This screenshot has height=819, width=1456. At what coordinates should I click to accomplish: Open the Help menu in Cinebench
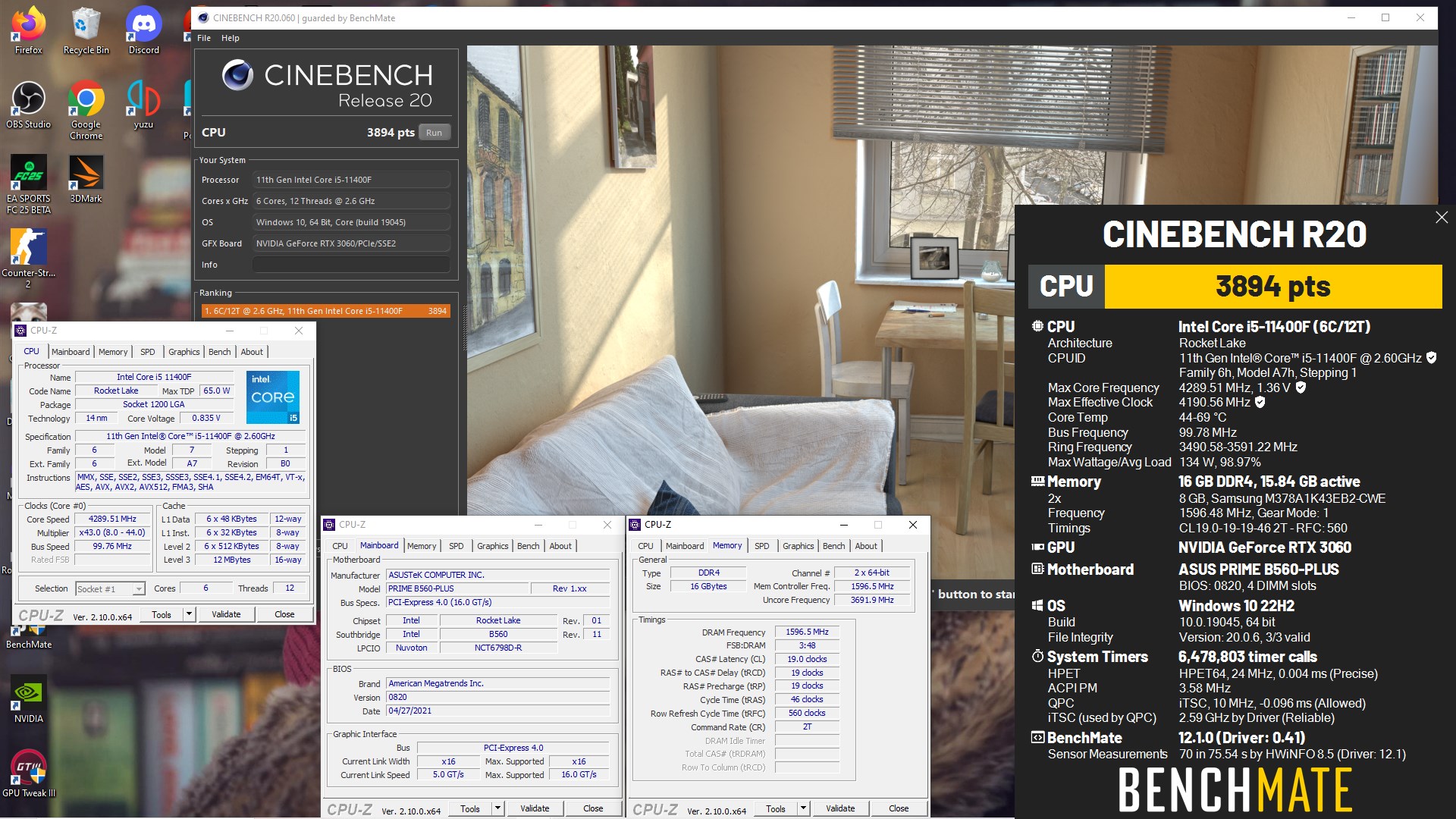(231, 38)
